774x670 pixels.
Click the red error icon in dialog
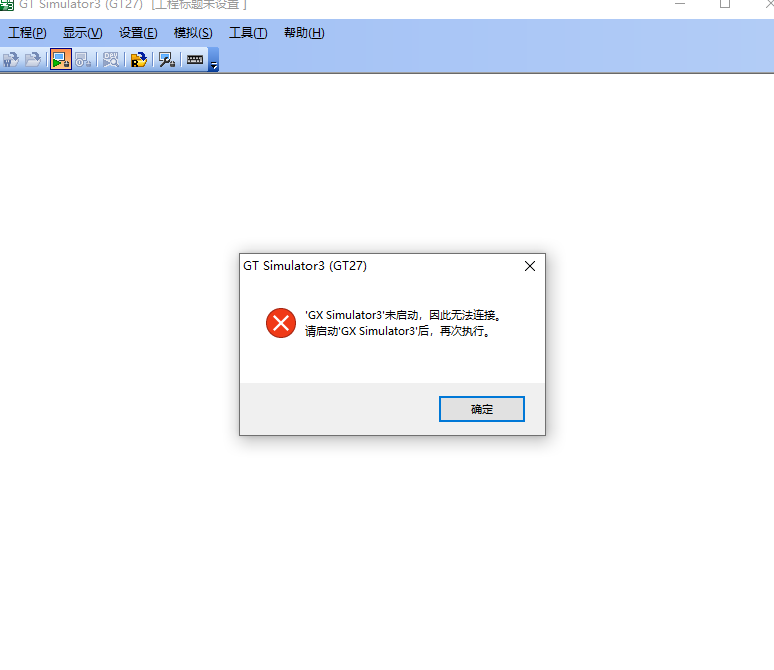[281, 323]
